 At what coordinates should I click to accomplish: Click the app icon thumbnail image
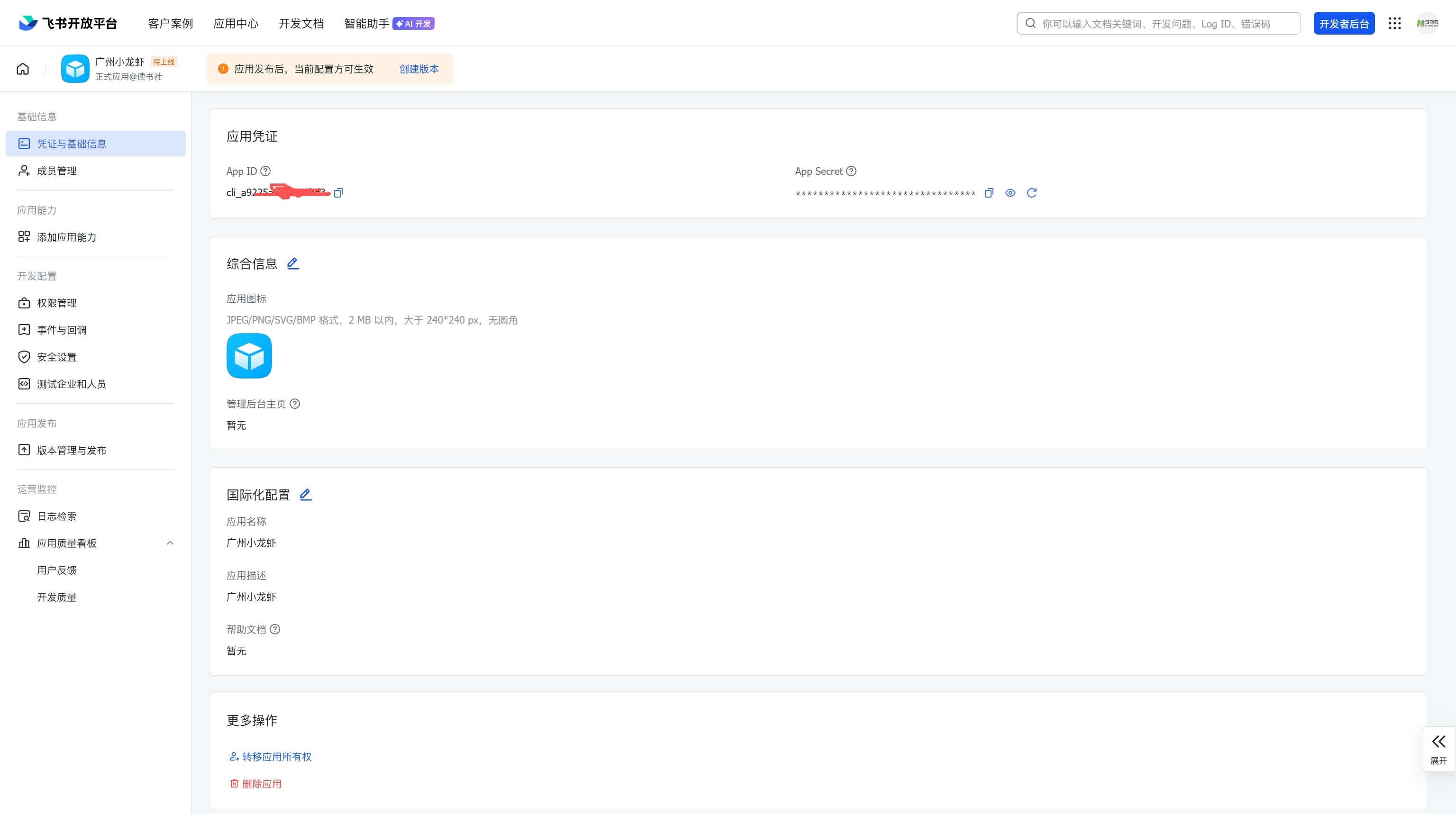click(249, 356)
